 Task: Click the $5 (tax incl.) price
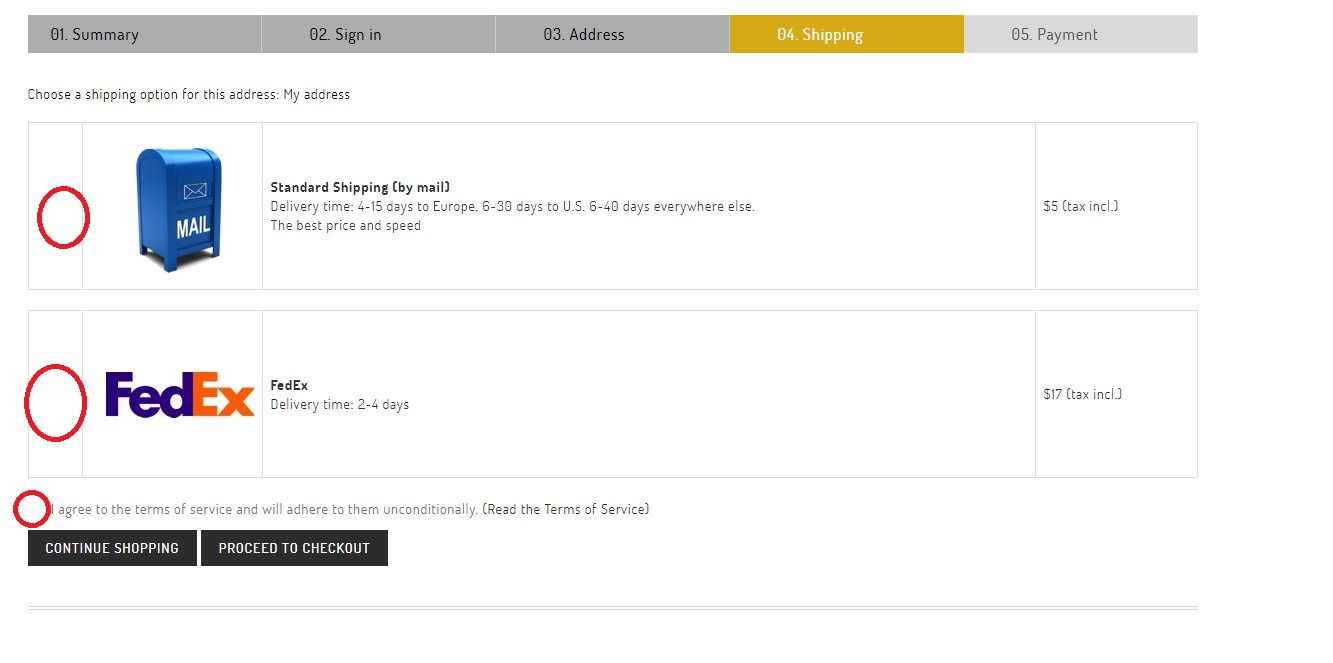click(1081, 206)
